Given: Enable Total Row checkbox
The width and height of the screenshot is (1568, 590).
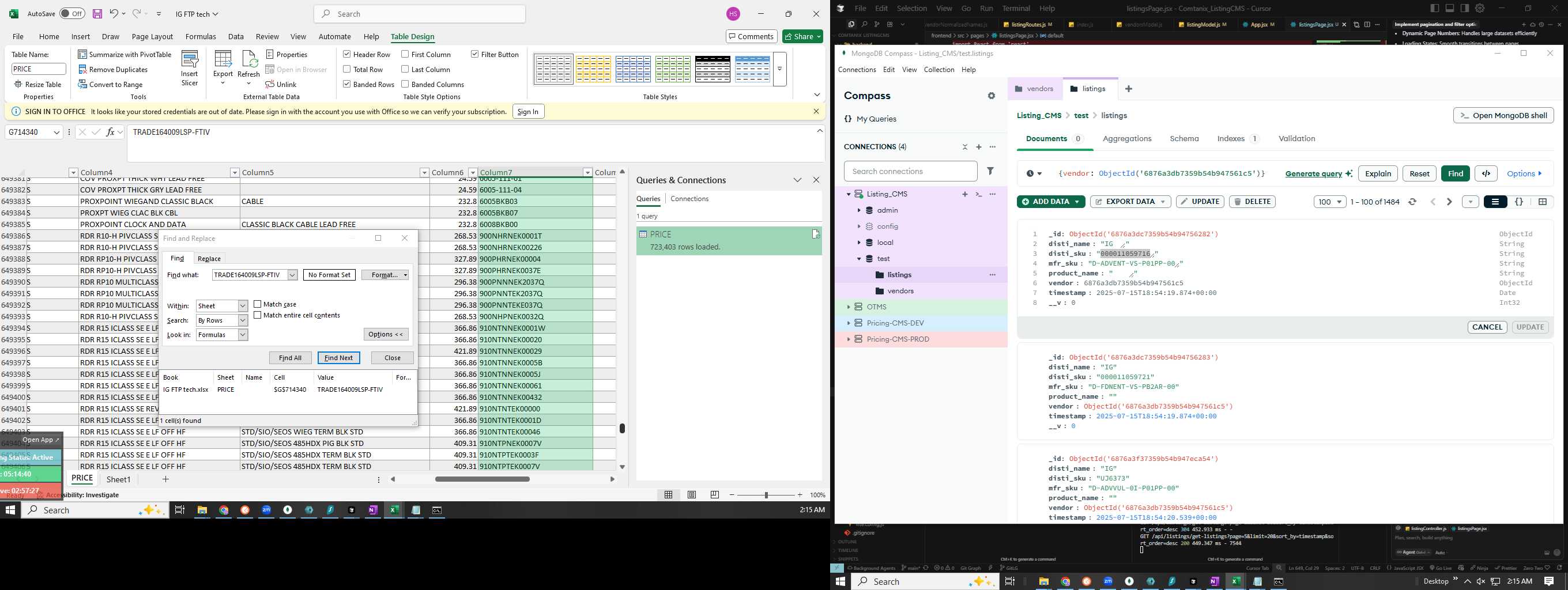Looking at the screenshot, I should coord(347,69).
